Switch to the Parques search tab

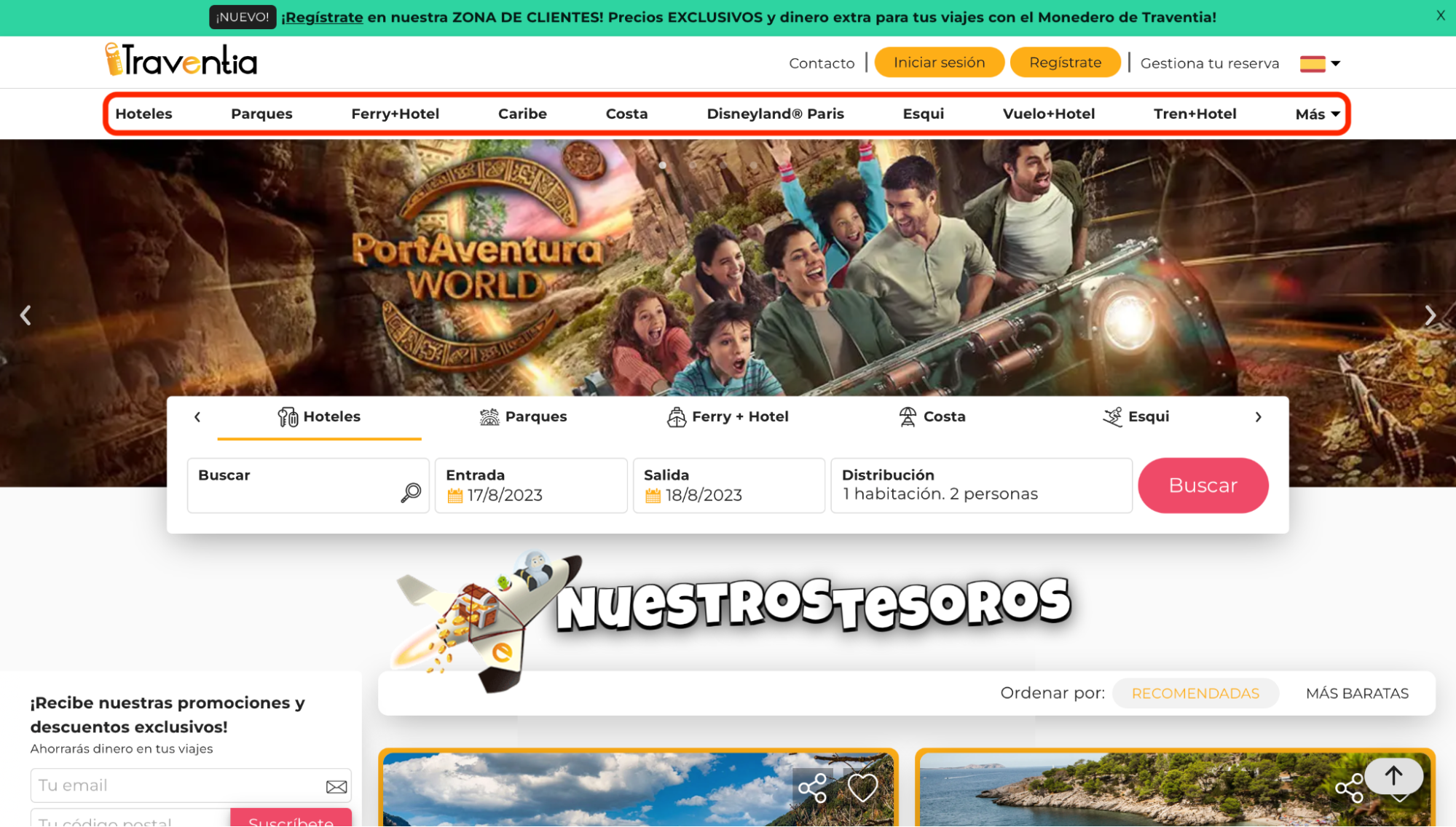[523, 417]
